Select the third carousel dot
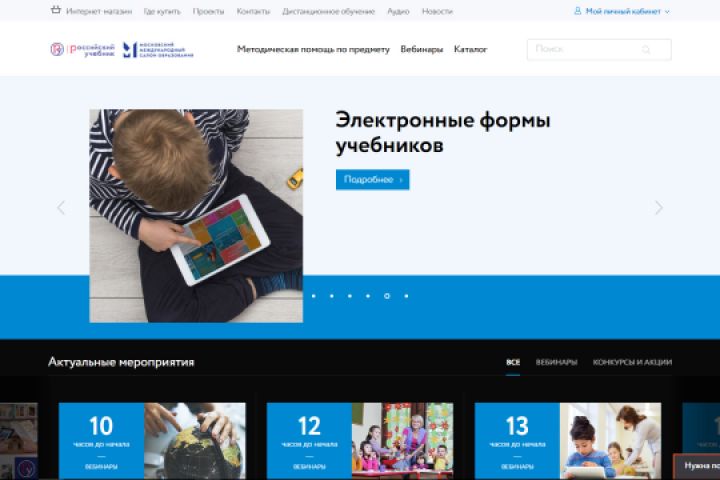The image size is (720, 480). coord(350,296)
